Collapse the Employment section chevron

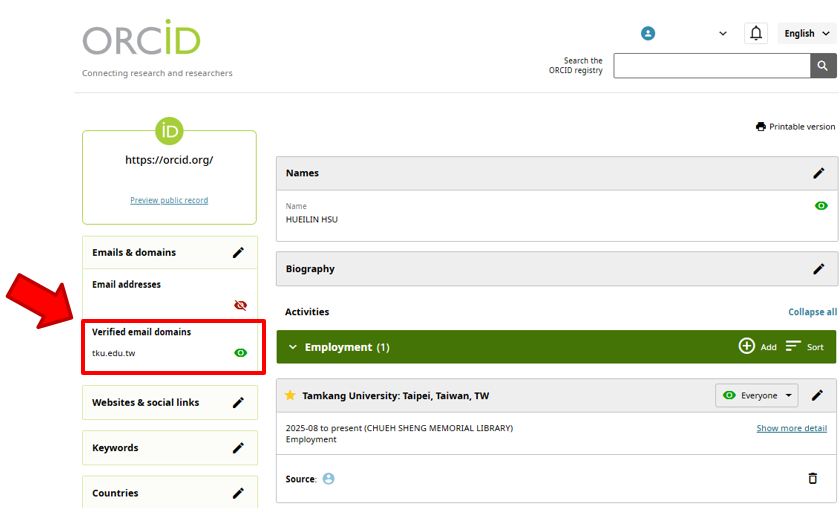(x=293, y=347)
